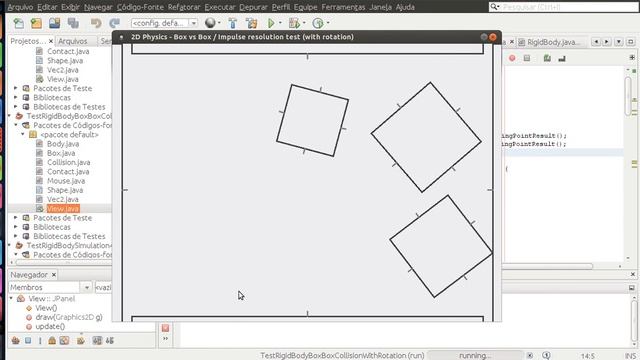Screen dimensions: 640x360
Task: Click the scroll-tabs-right arrow in editor
Action: point(607,42)
